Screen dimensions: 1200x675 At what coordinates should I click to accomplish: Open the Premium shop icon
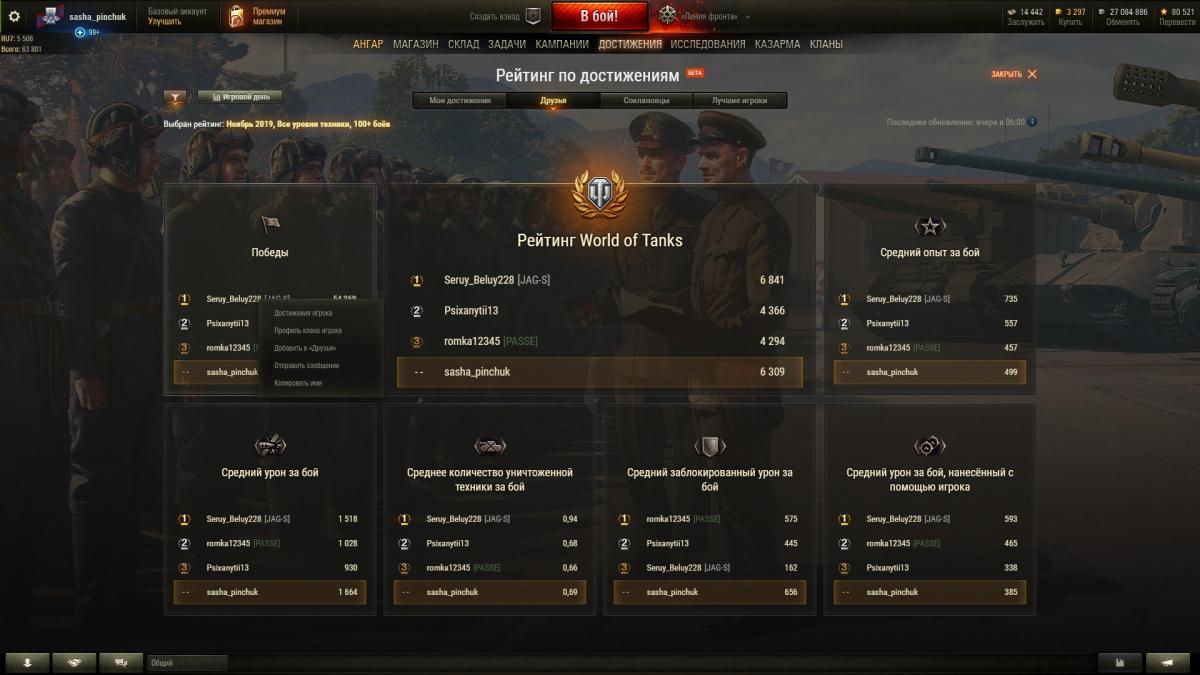click(236, 16)
